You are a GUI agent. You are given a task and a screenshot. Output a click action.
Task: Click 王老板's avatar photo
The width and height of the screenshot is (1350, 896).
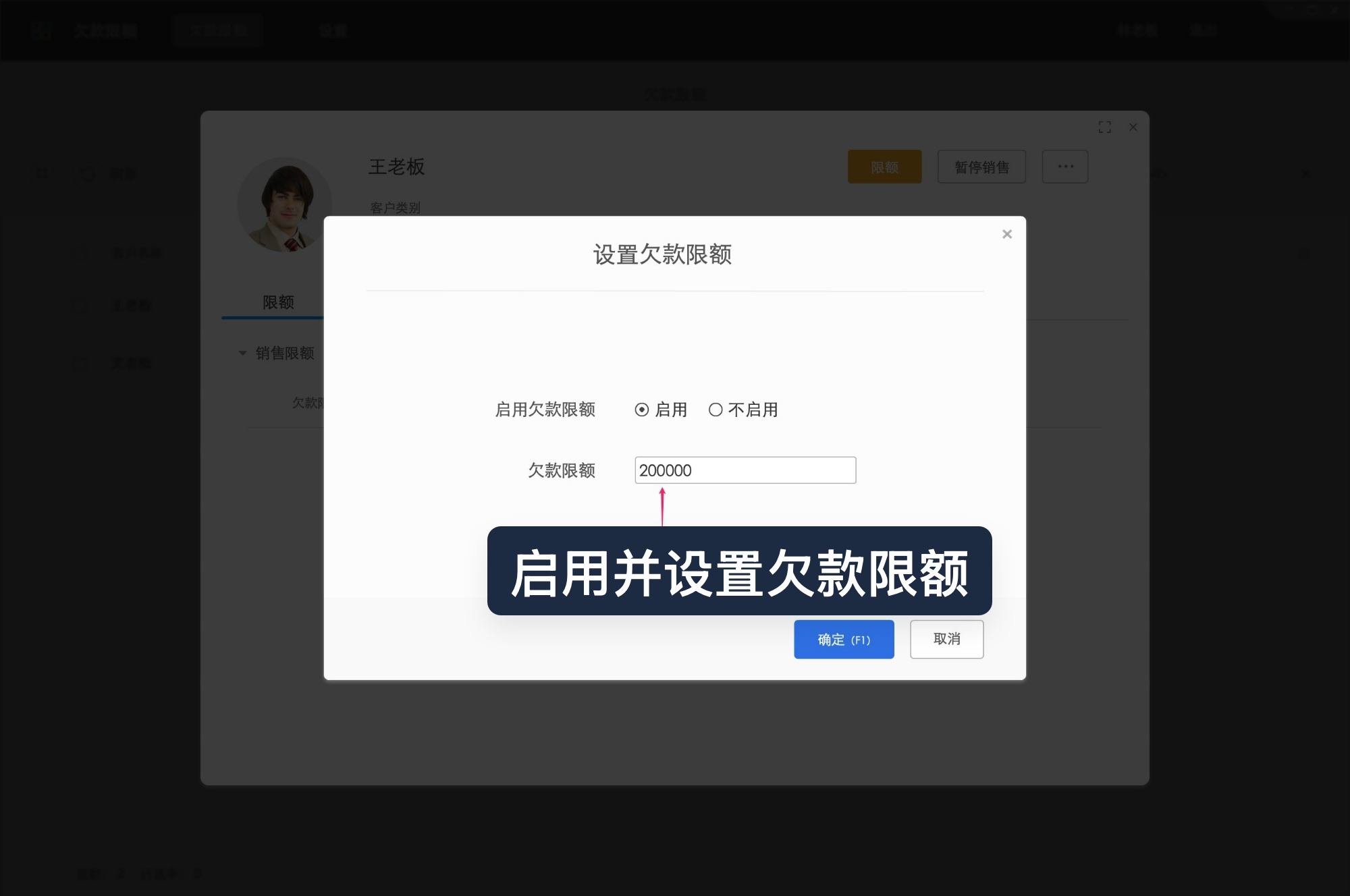tap(284, 204)
